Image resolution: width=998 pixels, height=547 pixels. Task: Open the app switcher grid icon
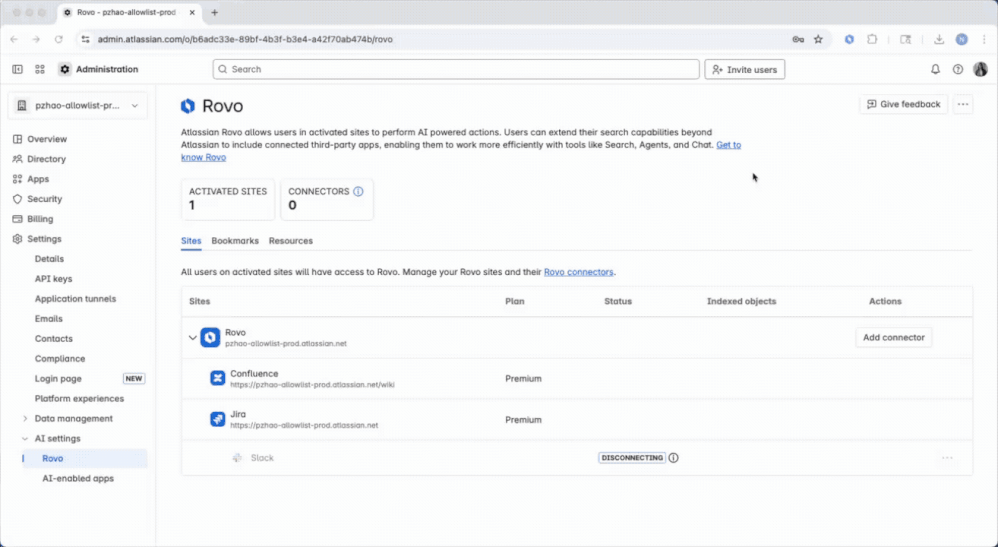40,69
